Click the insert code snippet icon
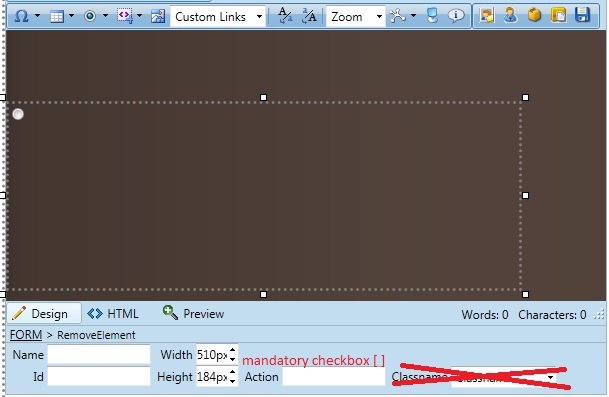Viewport: 609px width, 397px height. click(x=125, y=16)
